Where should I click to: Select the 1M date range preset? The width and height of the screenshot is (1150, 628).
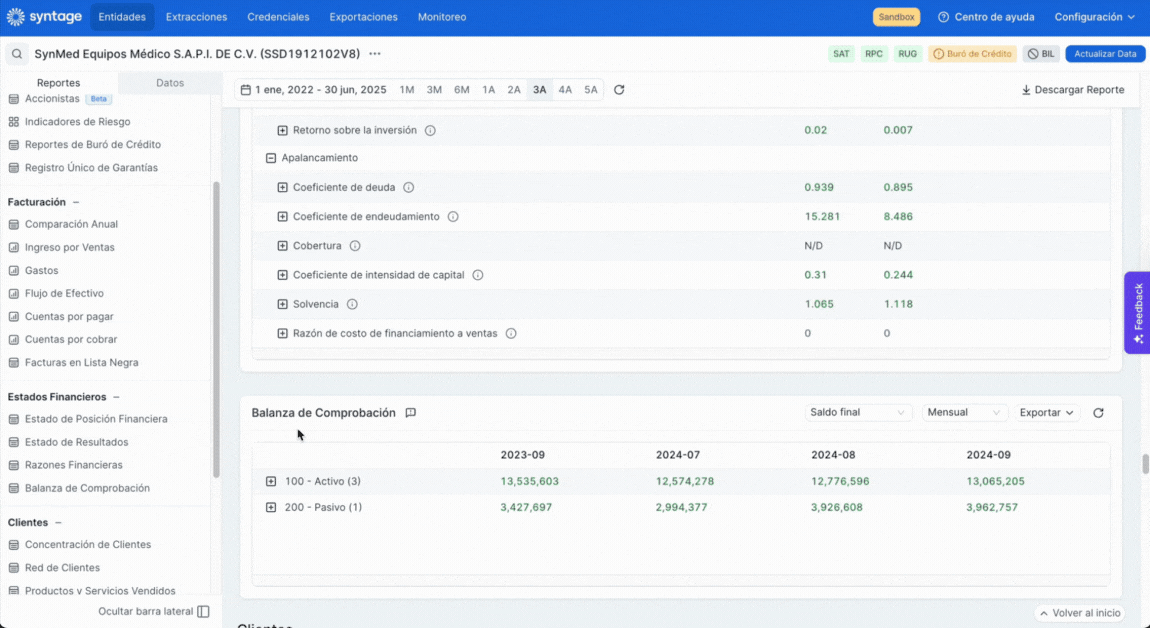coord(407,90)
